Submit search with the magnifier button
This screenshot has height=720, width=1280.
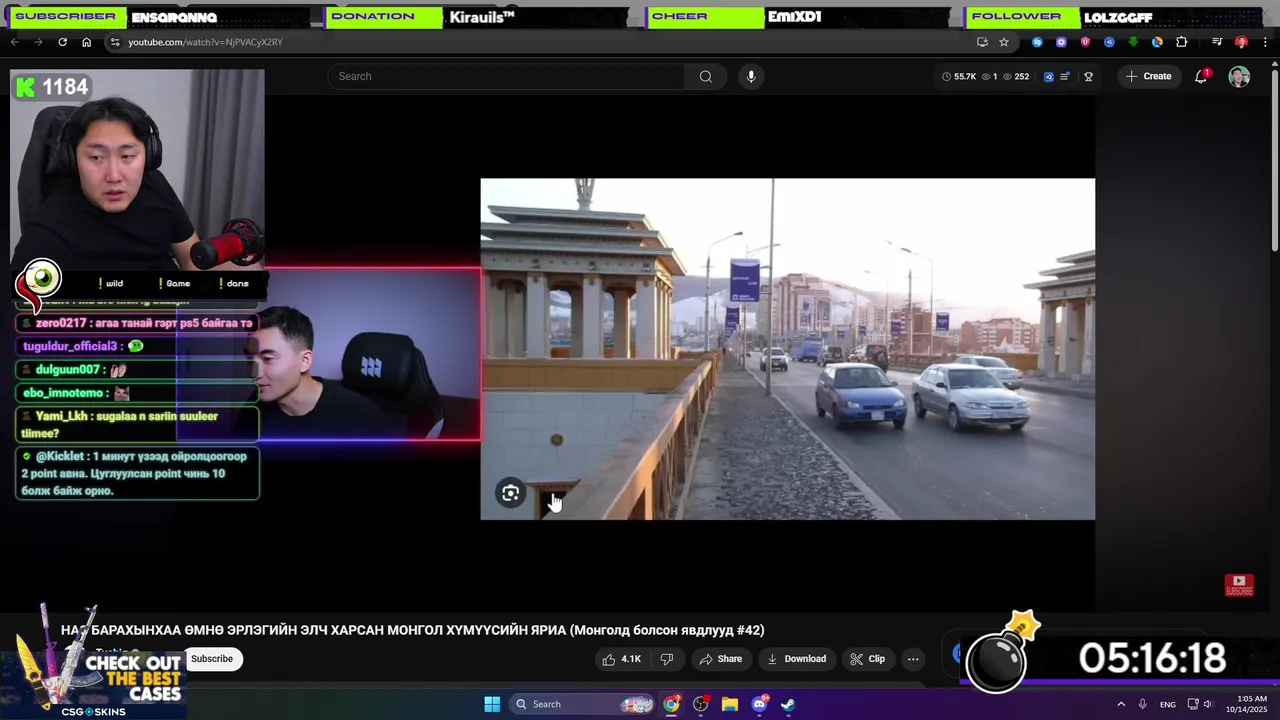tap(706, 76)
